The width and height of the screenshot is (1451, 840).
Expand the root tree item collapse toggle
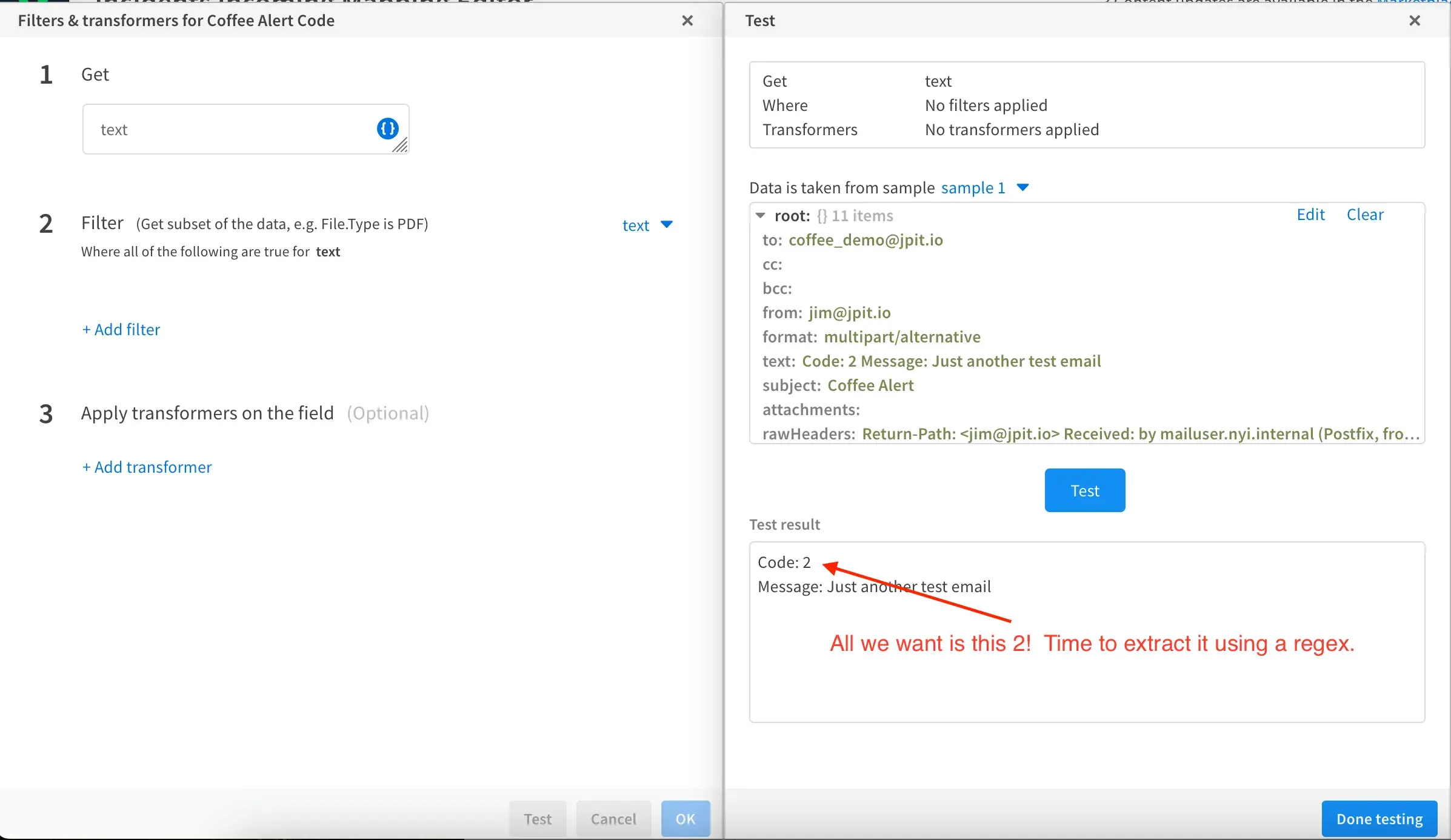762,215
